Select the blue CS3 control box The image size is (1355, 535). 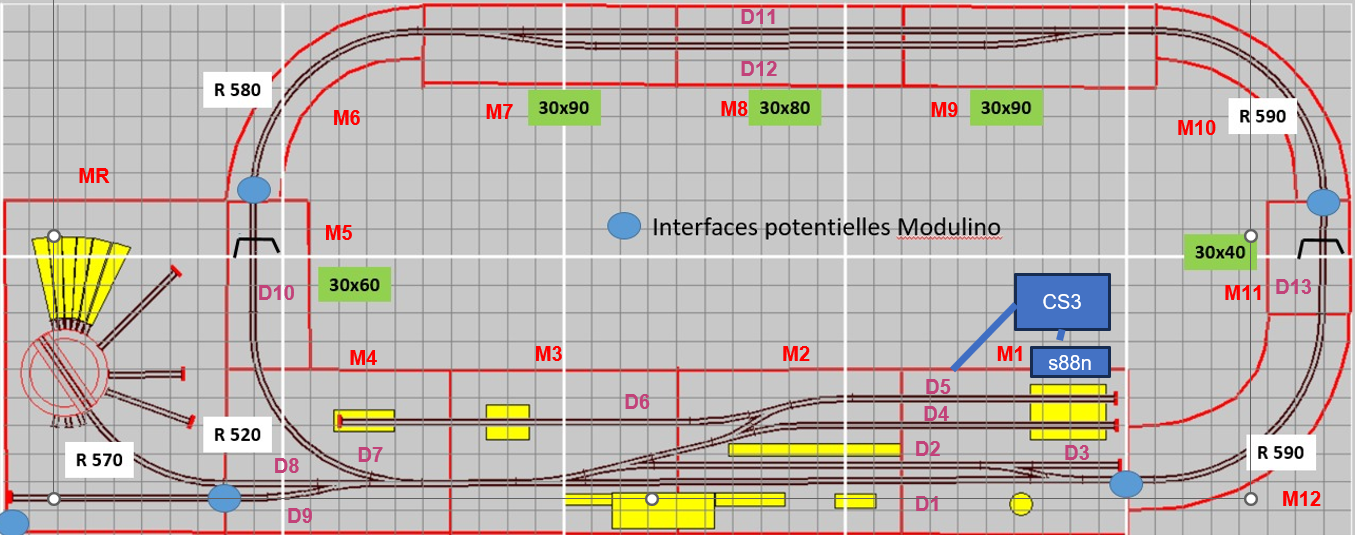1063,302
